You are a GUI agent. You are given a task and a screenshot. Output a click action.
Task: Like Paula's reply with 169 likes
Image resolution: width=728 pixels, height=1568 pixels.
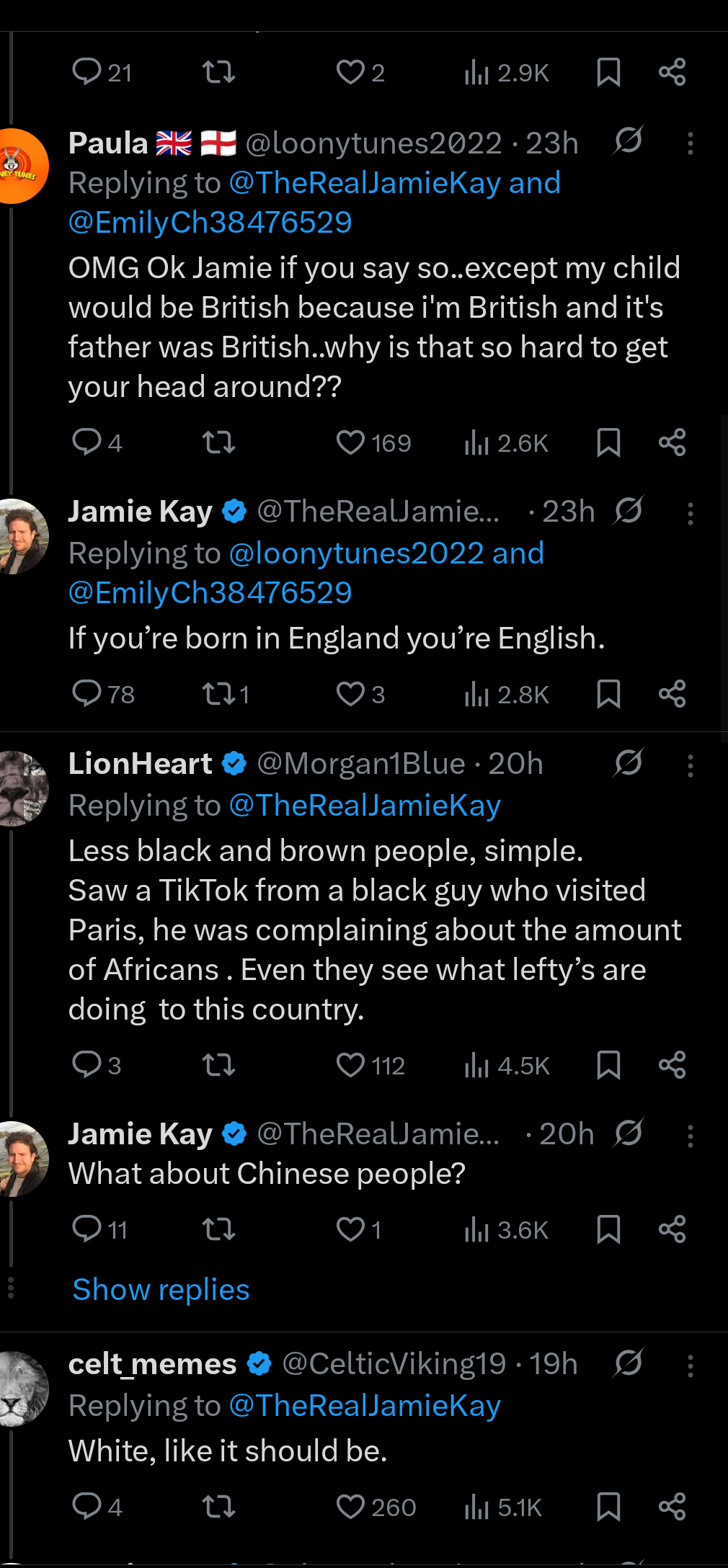pos(351,442)
